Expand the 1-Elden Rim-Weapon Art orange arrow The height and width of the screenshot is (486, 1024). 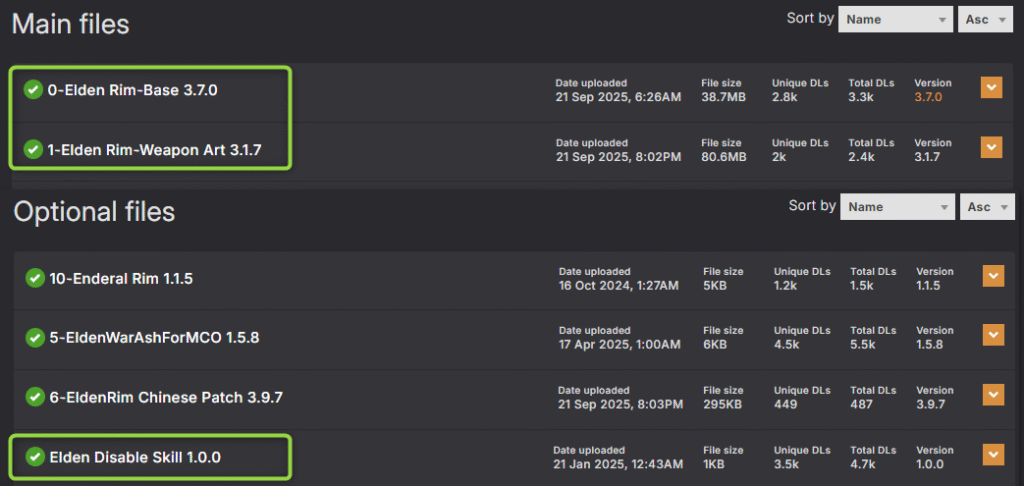click(x=991, y=148)
